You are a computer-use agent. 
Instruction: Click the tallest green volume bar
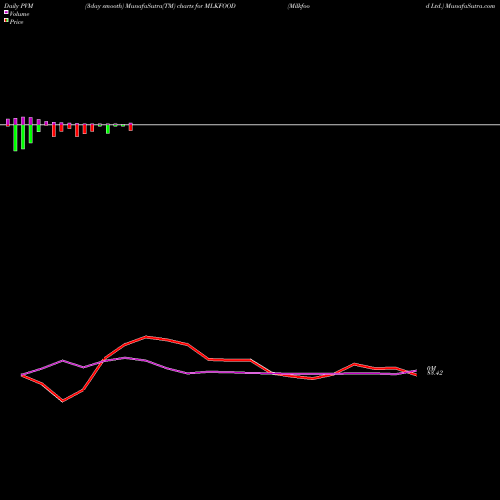(x=15, y=138)
